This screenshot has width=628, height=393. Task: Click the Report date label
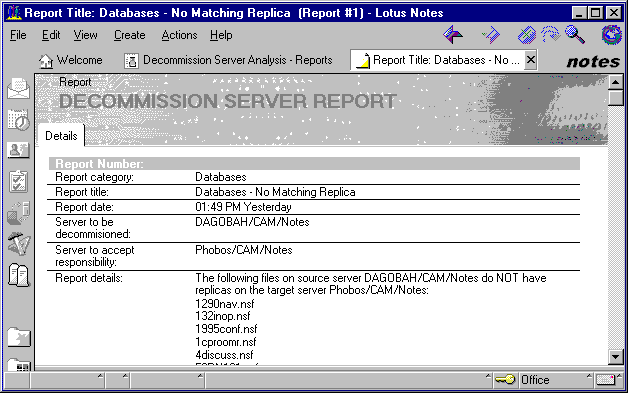click(x=85, y=207)
